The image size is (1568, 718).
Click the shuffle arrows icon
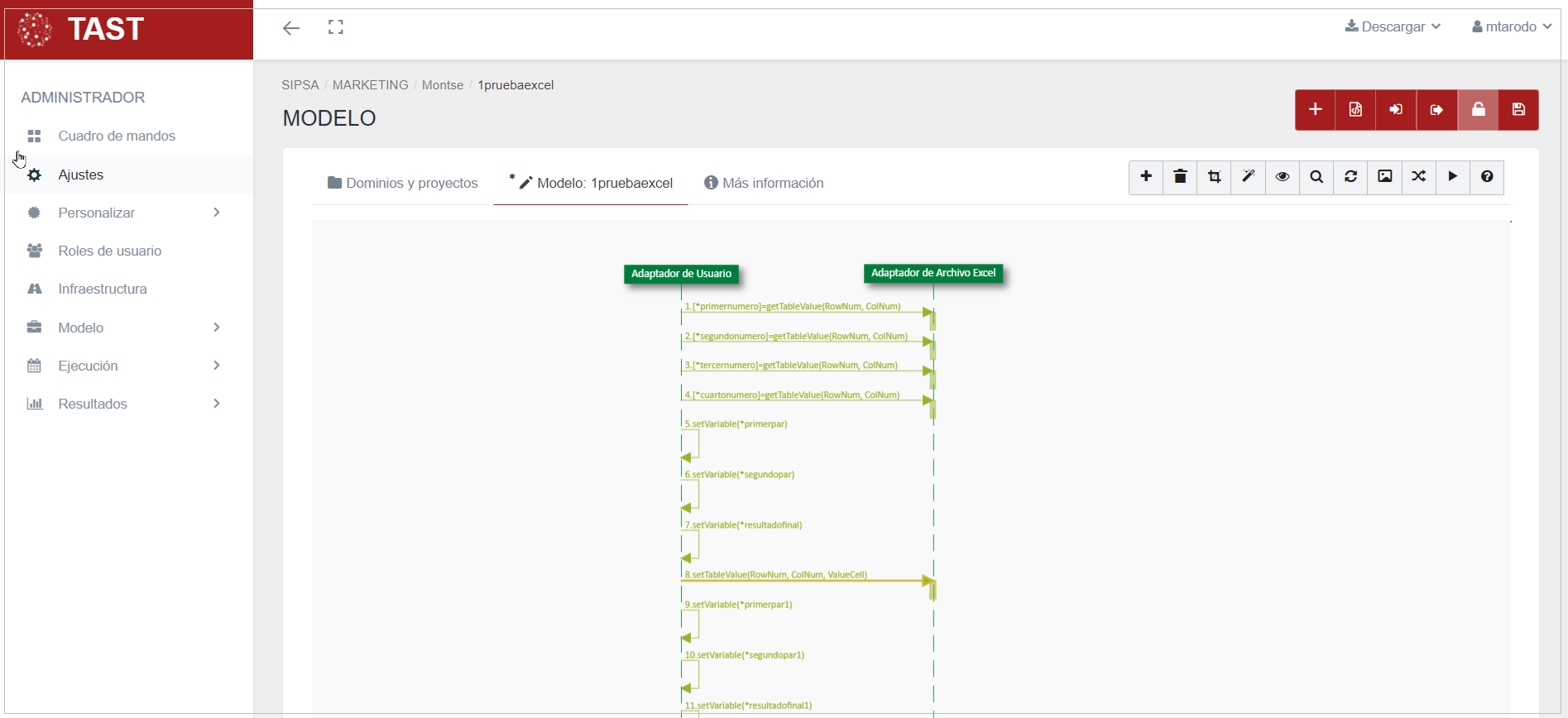(1418, 177)
